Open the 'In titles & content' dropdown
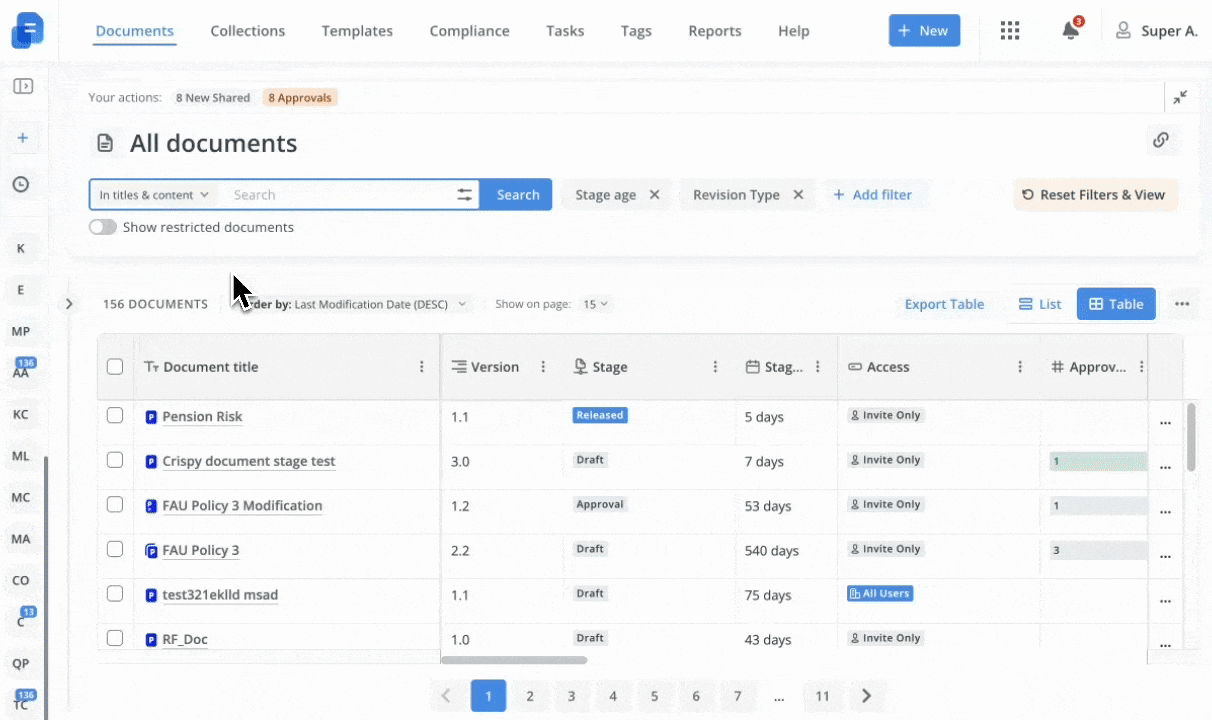This screenshot has width=1212, height=720. (154, 195)
